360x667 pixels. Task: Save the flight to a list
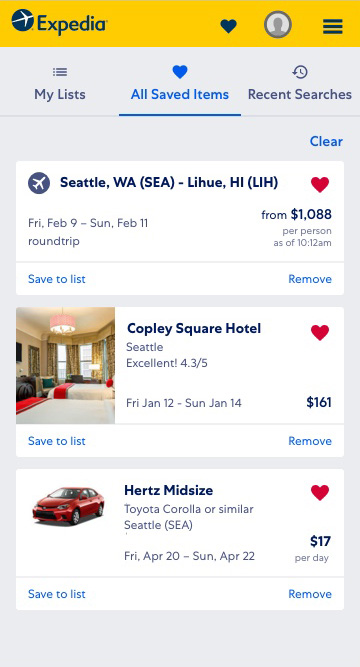pyautogui.click(x=57, y=279)
